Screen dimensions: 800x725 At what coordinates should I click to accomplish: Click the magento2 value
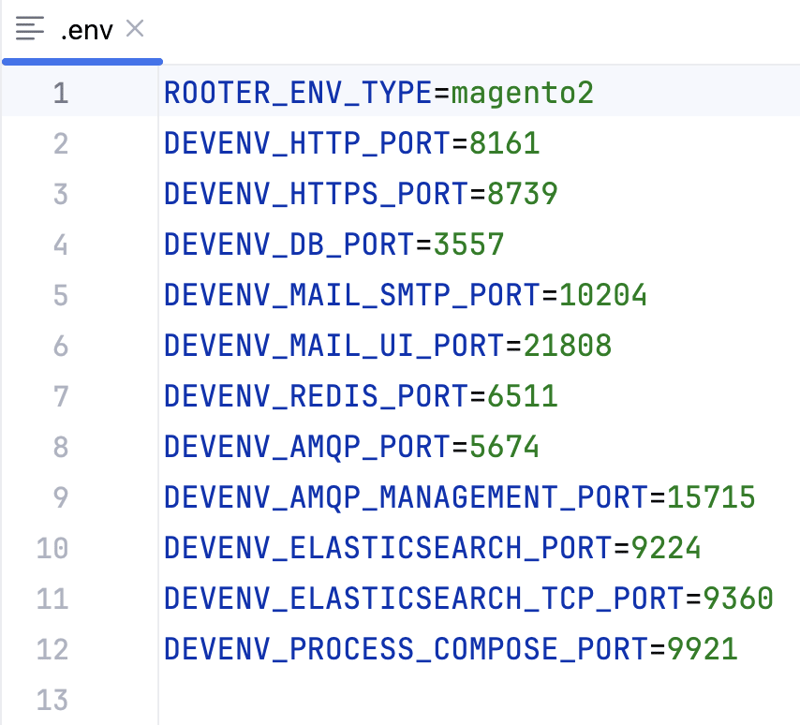click(x=522, y=93)
